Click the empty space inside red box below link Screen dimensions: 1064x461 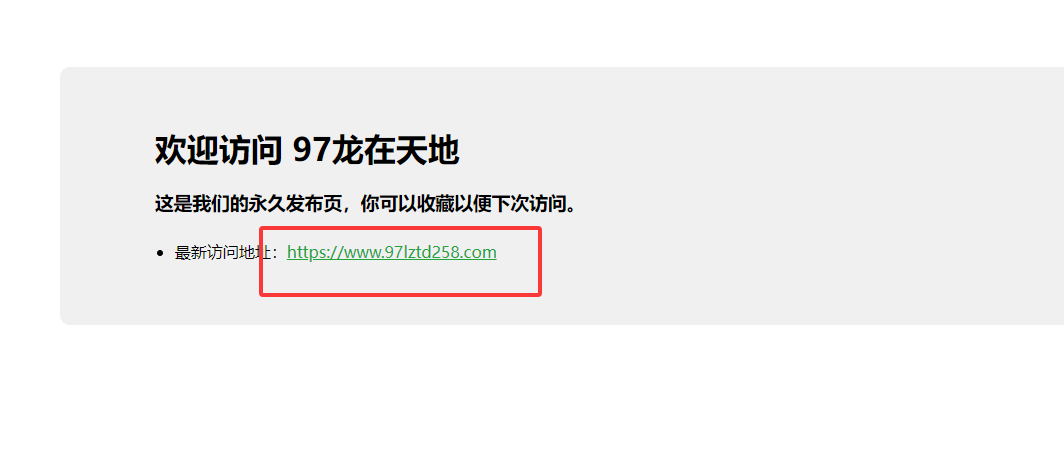coord(400,278)
